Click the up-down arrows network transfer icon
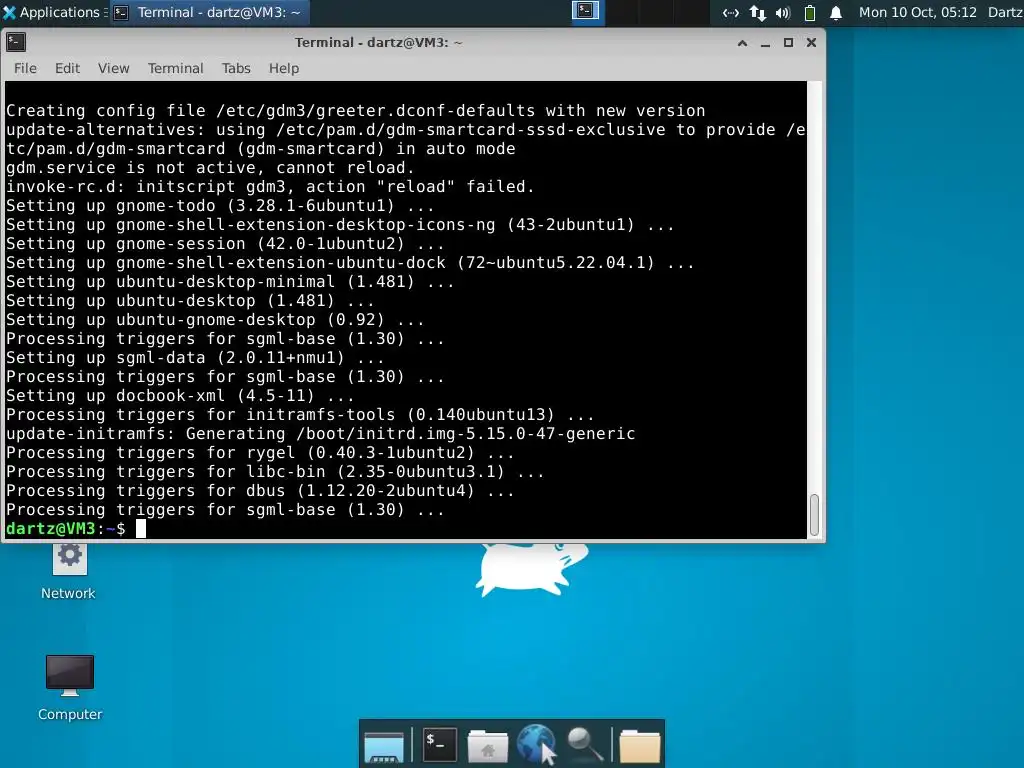The width and height of the screenshot is (1024, 768). [x=758, y=12]
